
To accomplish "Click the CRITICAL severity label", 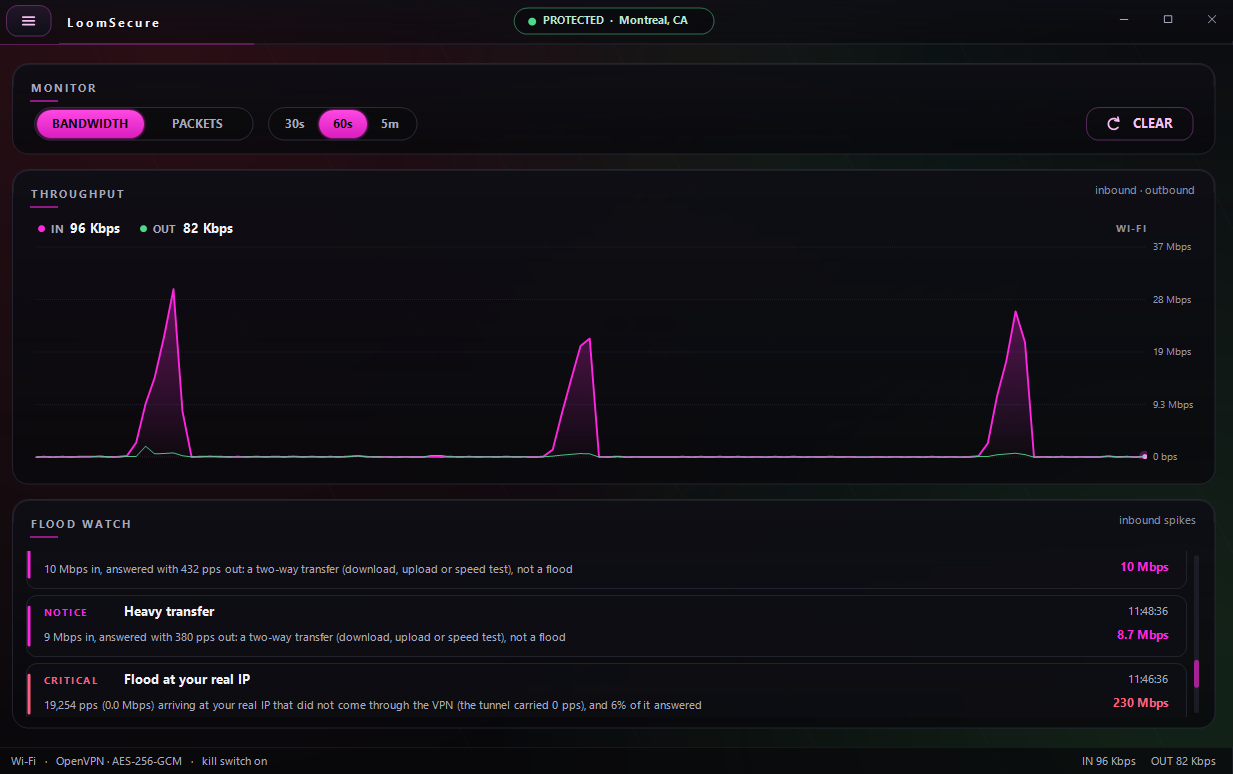I will click(x=71, y=681).
